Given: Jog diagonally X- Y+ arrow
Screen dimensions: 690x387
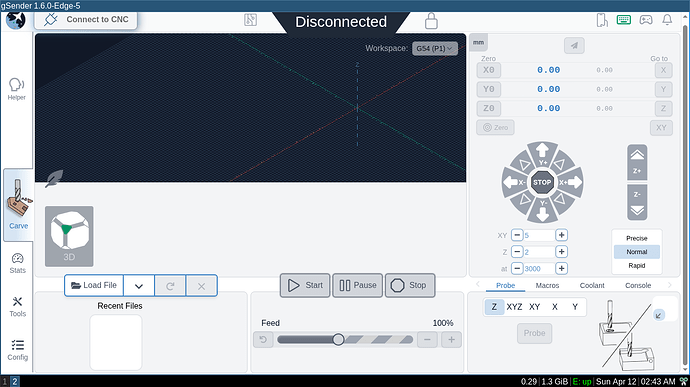Looking at the screenshot, I should click(524, 165).
